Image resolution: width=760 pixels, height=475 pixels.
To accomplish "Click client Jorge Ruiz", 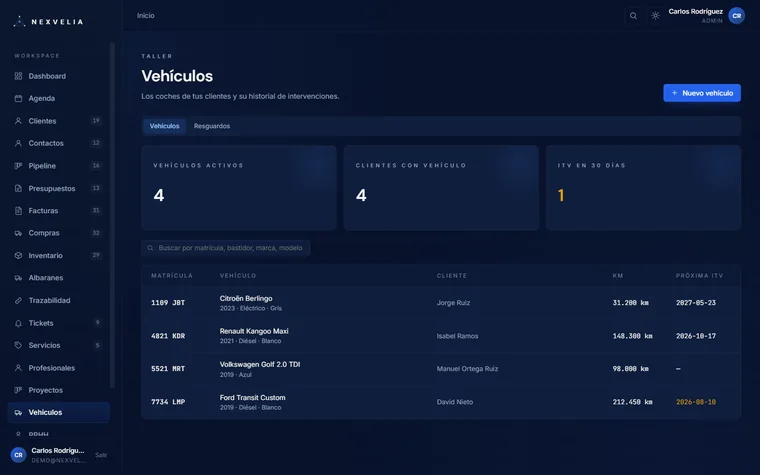I will pyautogui.click(x=453, y=303).
